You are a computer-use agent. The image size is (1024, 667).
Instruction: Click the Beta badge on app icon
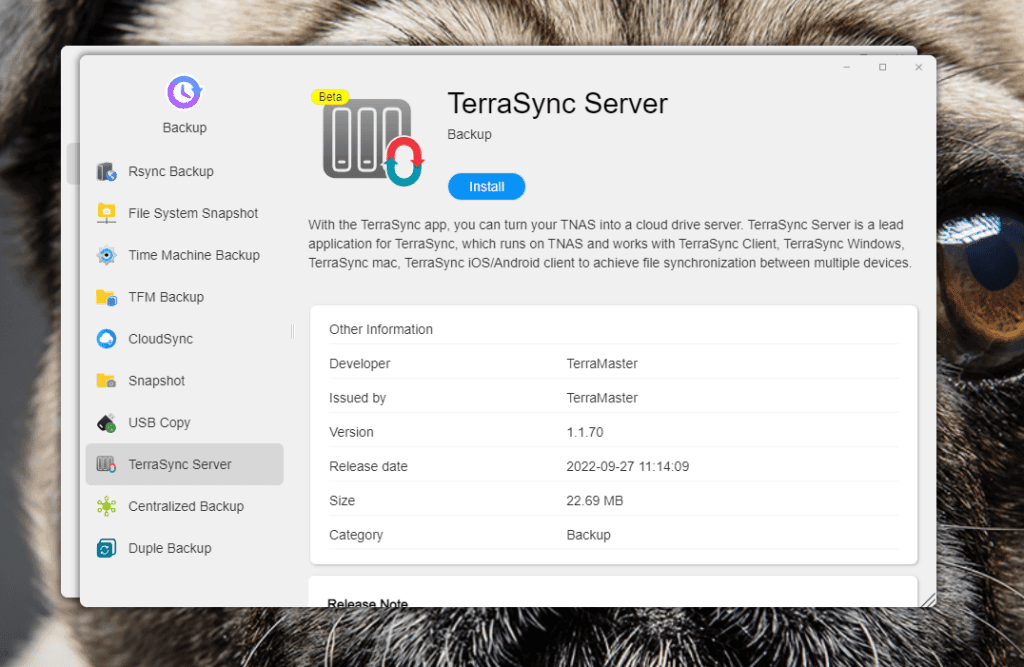click(330, 97)
